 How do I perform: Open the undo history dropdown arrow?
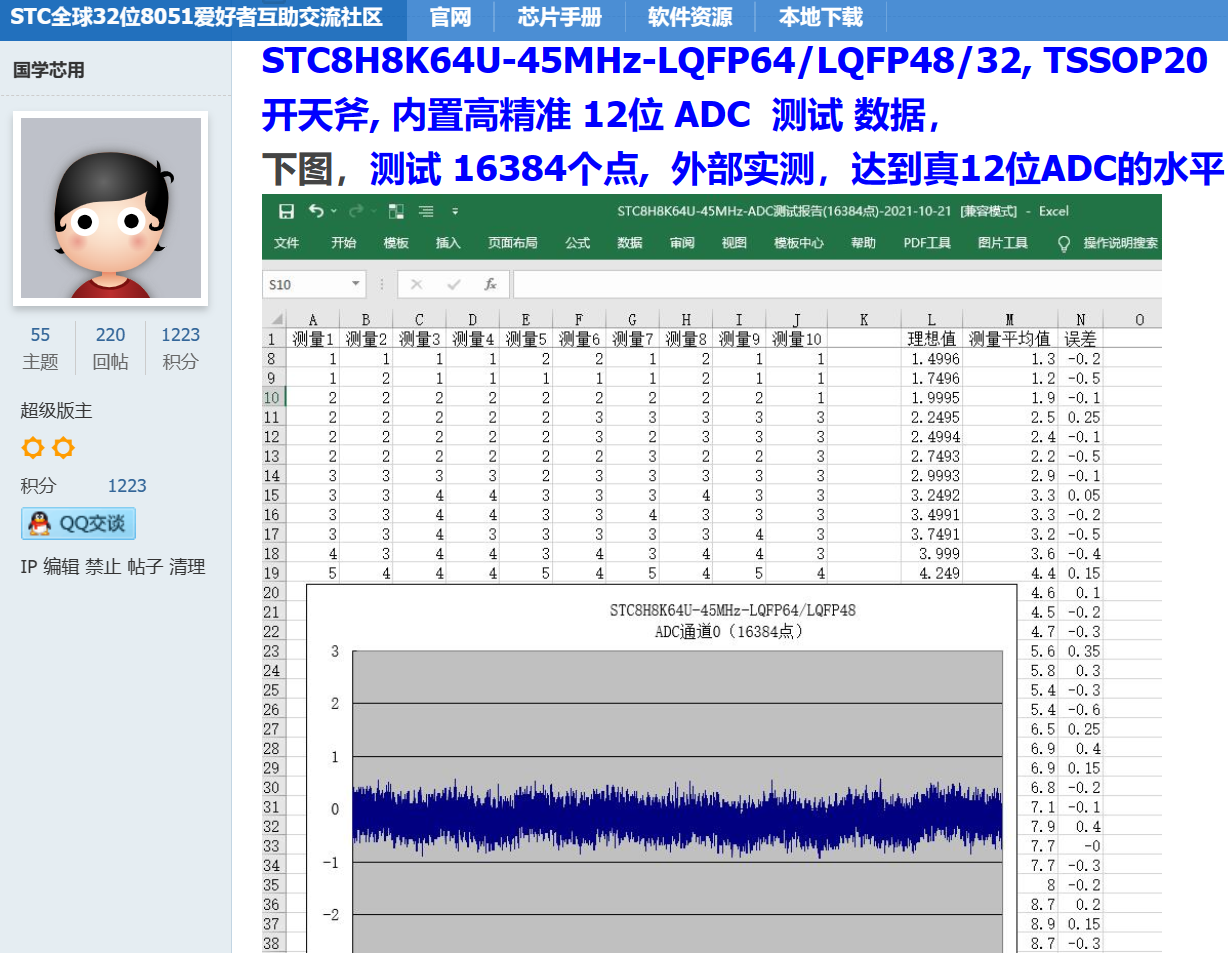(334, 211)
